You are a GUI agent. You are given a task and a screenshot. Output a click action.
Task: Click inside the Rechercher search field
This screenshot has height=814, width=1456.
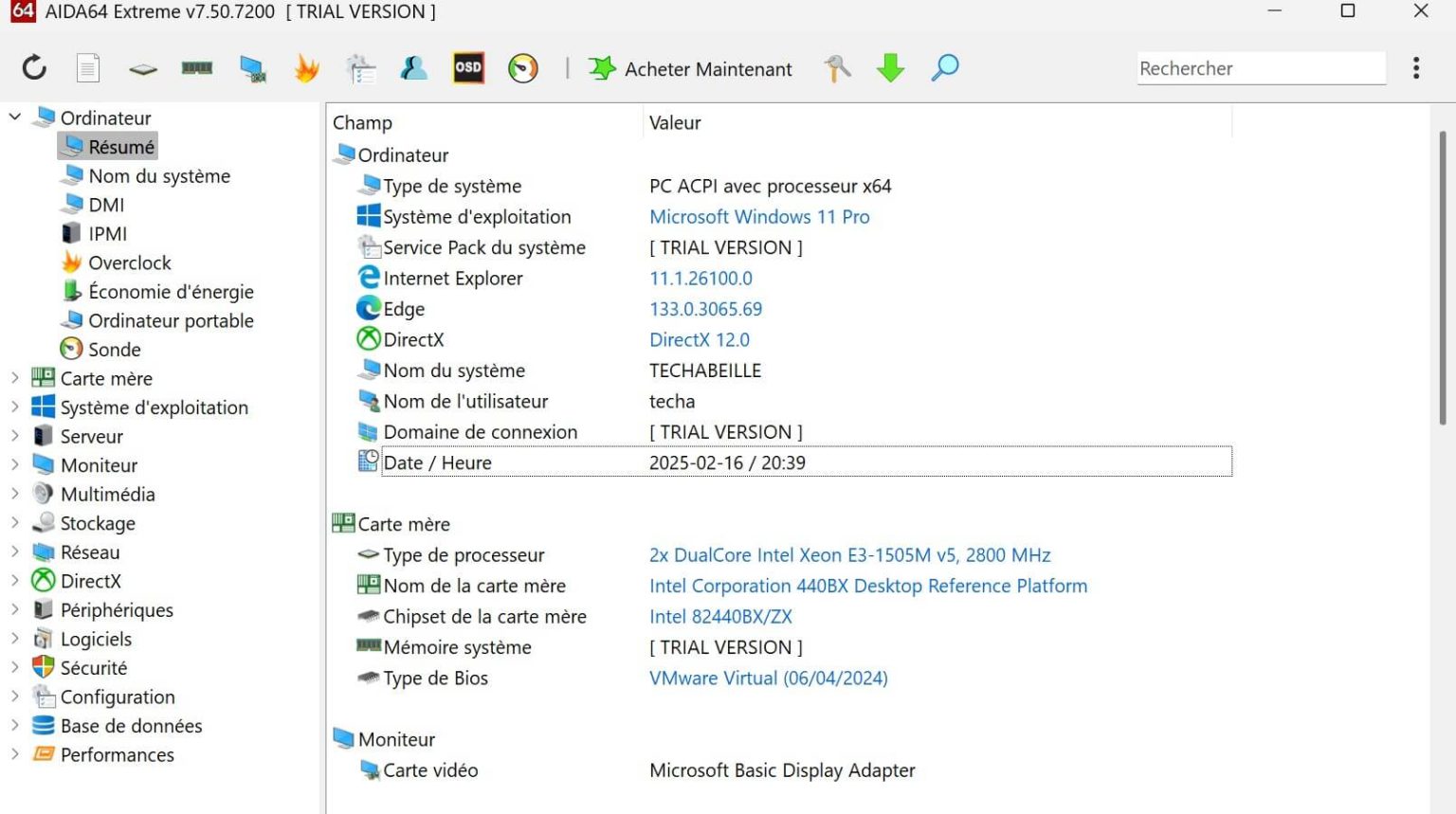coord(1261,67)
